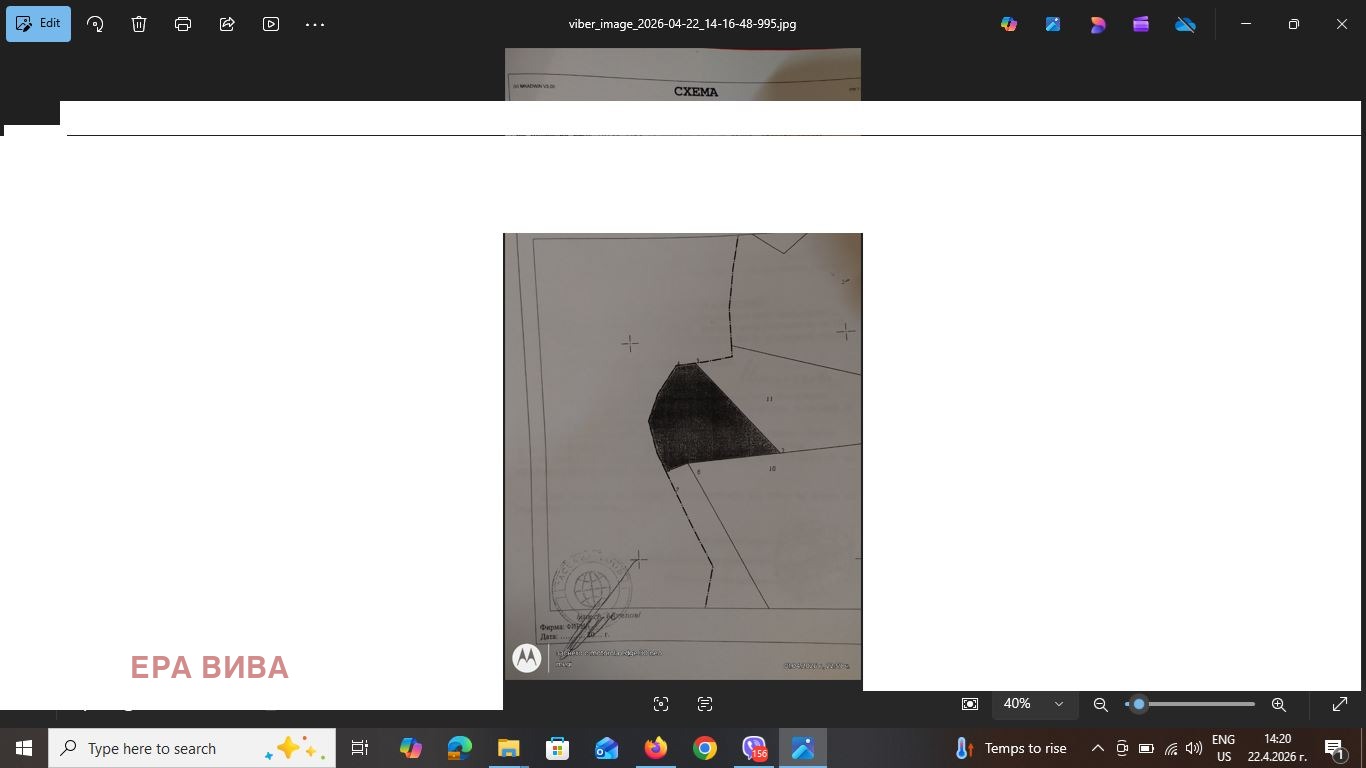Viewport: 1366px width, 768px height.
Task: Expand hidden system tray icons chevron
Action: pyautogui.click(x=1097, y=748)
